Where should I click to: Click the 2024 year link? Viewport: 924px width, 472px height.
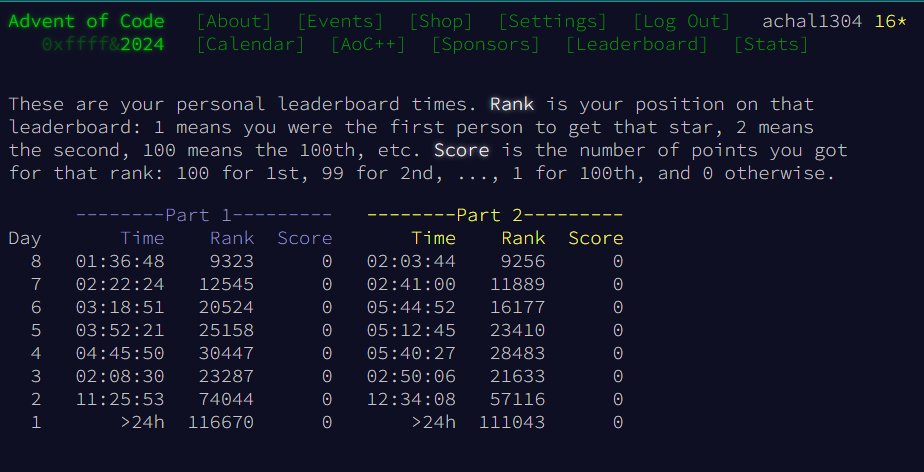point(143,44)
